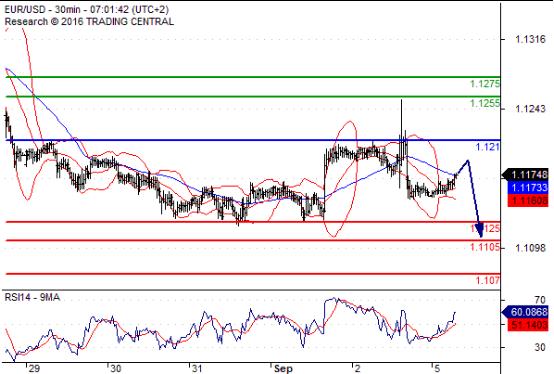The height and width of the screenshot is (374, 554).
Task: Click the RSI14 - 9MA indicator title
Action: click(x=32, y=297)
